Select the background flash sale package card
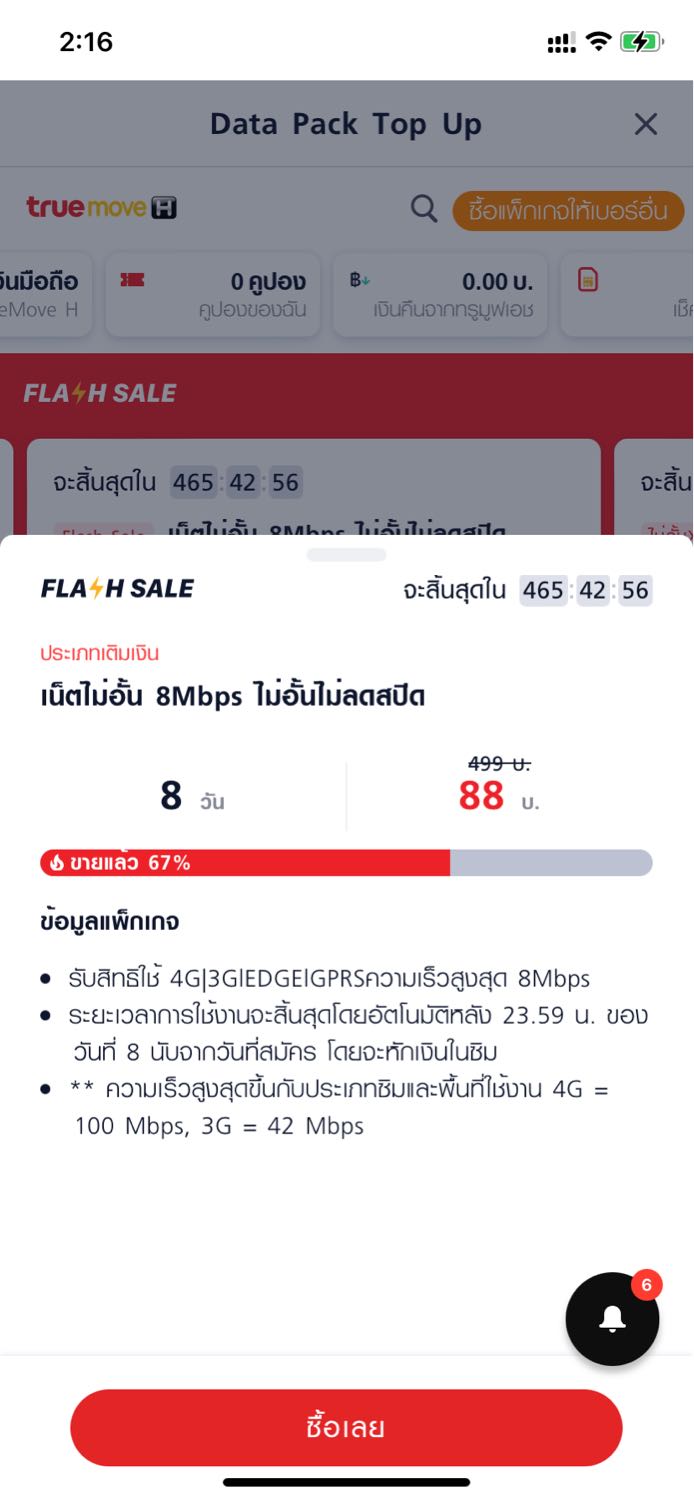The image size is (694, 1500). click(x=314, y=488)
